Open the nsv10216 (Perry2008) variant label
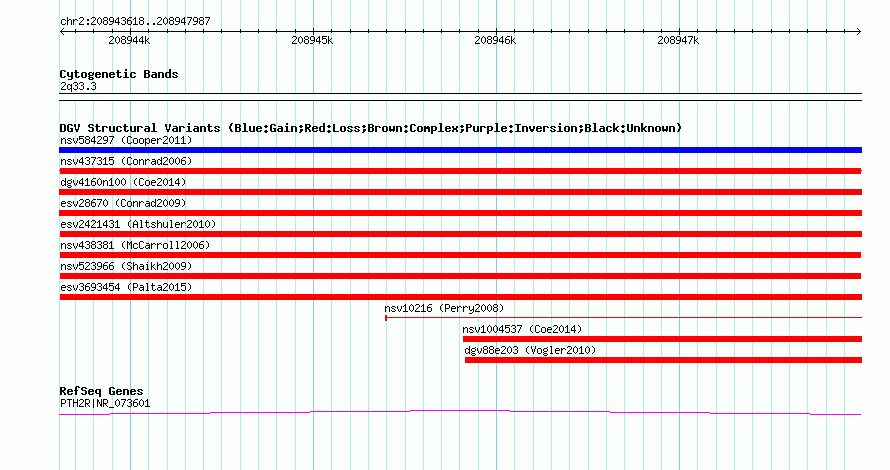 click(444, 308)
